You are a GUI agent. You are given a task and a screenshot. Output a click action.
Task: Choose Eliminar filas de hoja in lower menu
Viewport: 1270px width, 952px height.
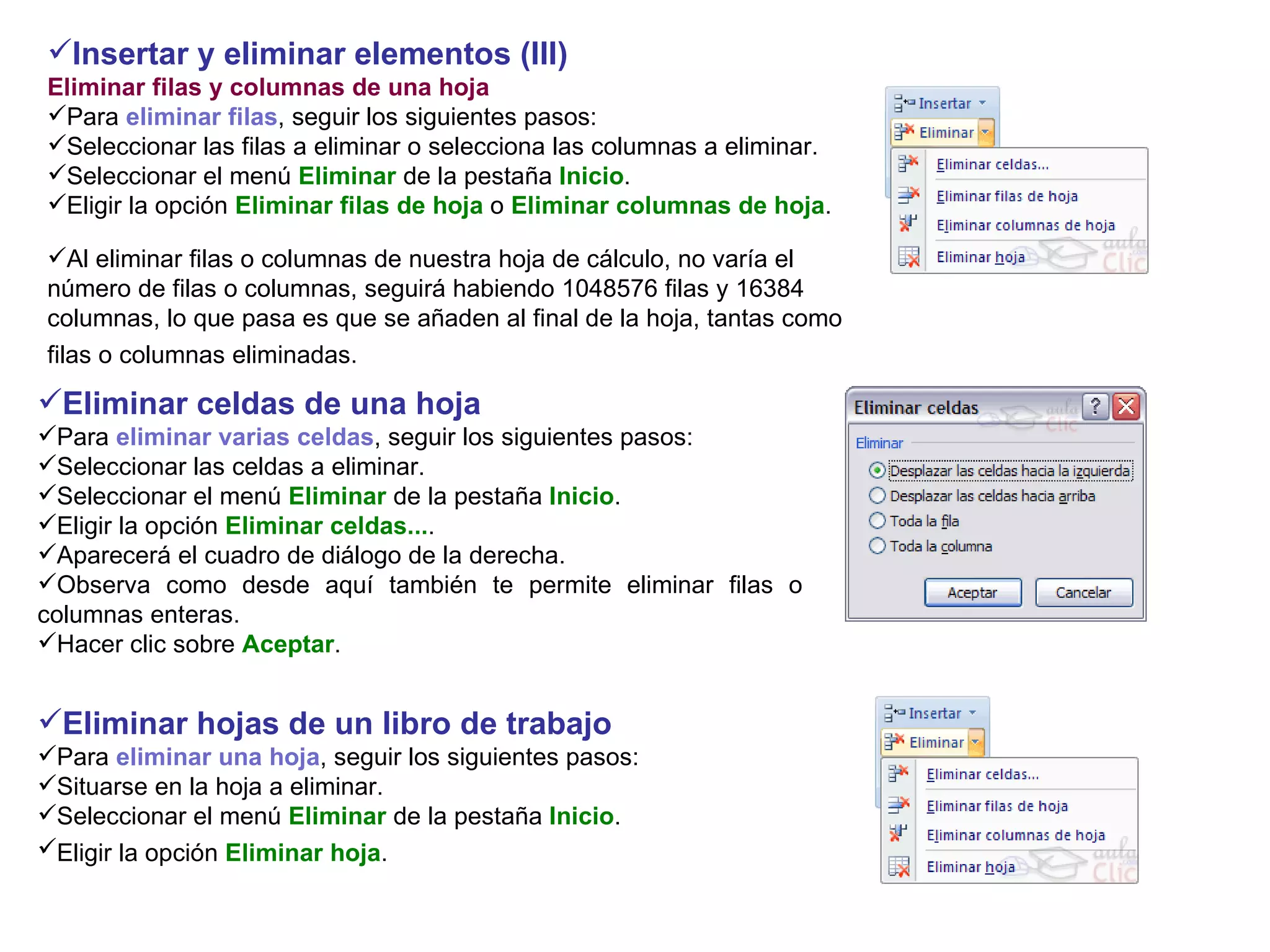tap(997, 806)
